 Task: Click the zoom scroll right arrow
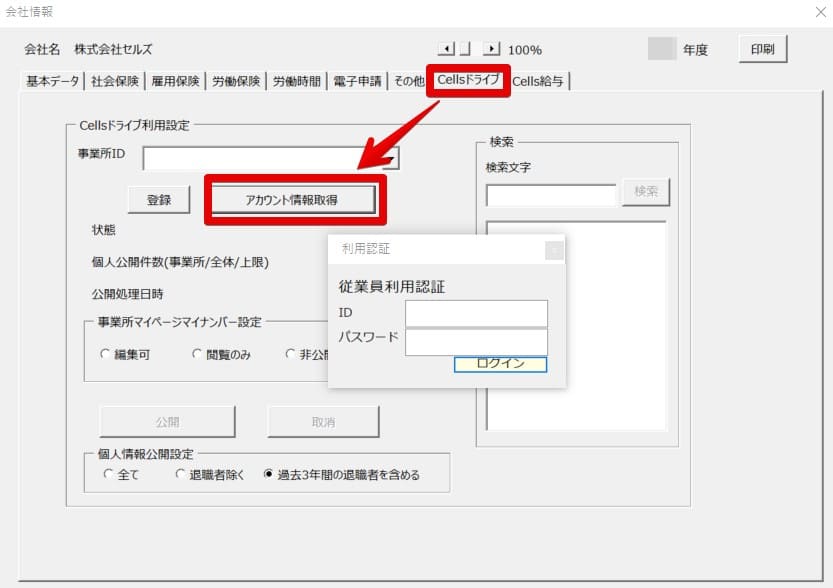point(491,49)
